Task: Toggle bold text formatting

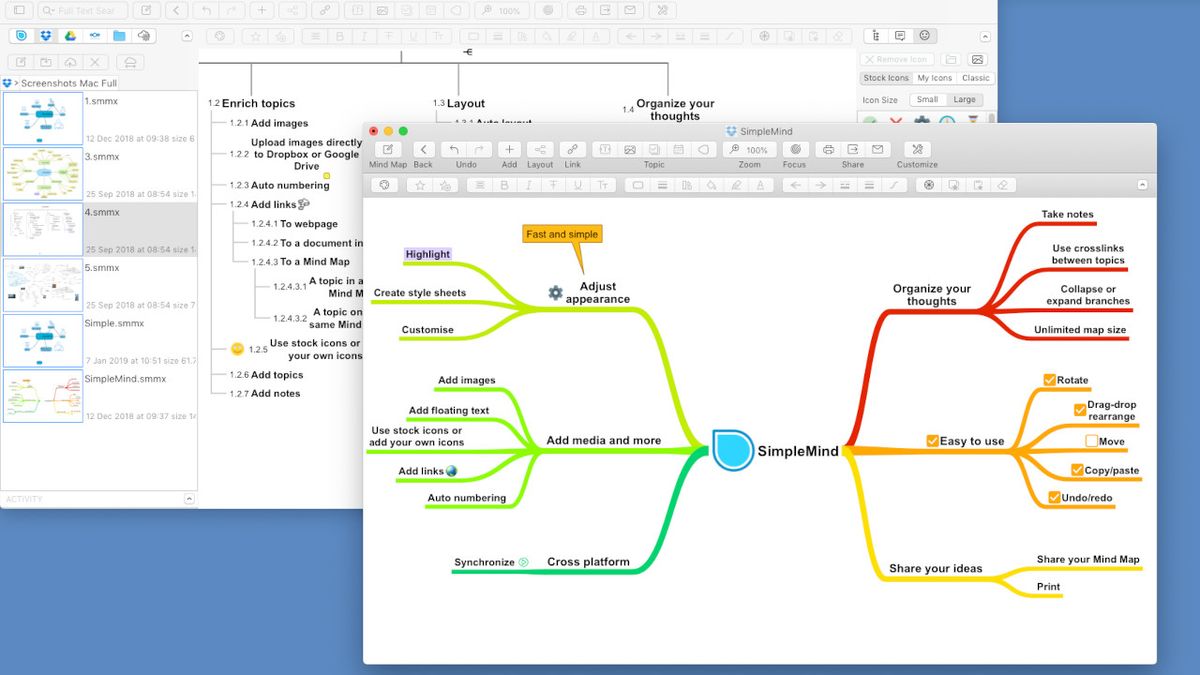Action: coord(504,184)
